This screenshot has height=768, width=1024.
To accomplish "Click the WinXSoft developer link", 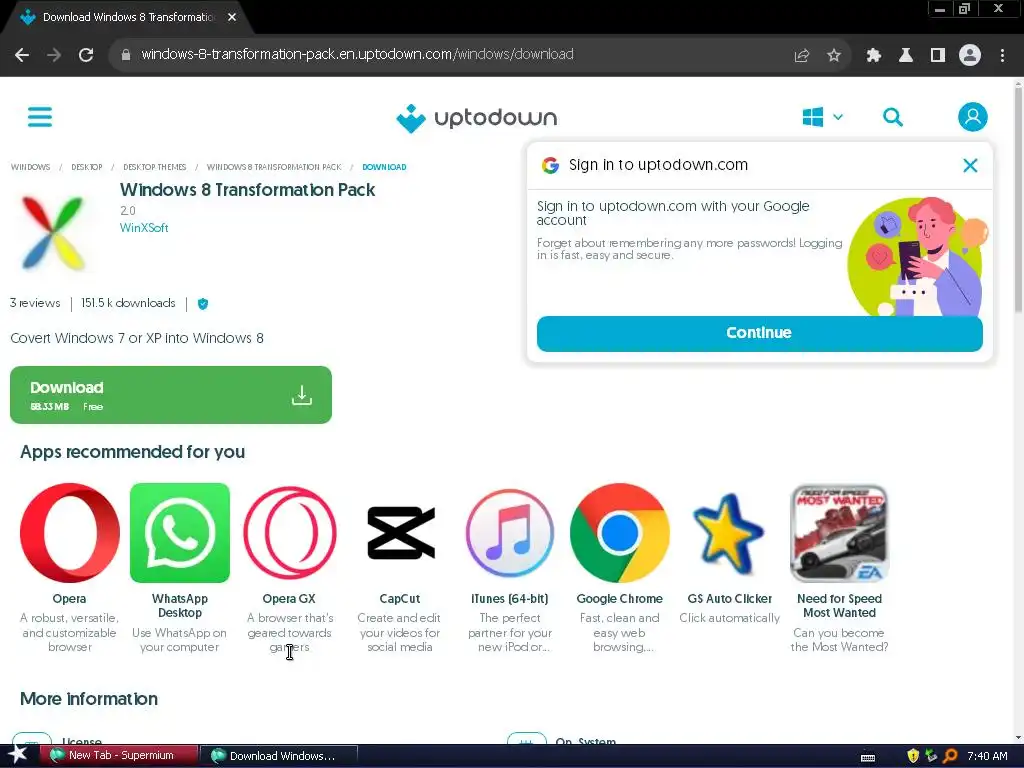I will tap(144, 228).
